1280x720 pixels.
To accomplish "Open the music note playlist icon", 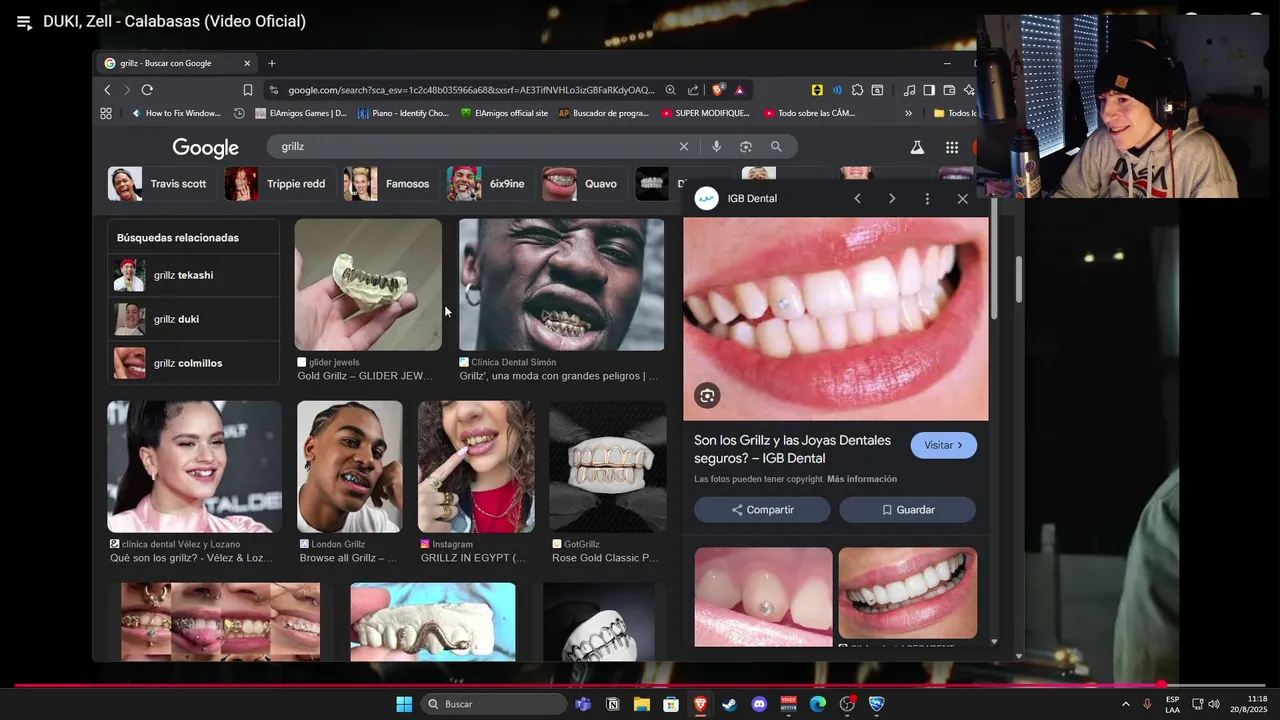I will pyautogui.click(x=909, y=90).
